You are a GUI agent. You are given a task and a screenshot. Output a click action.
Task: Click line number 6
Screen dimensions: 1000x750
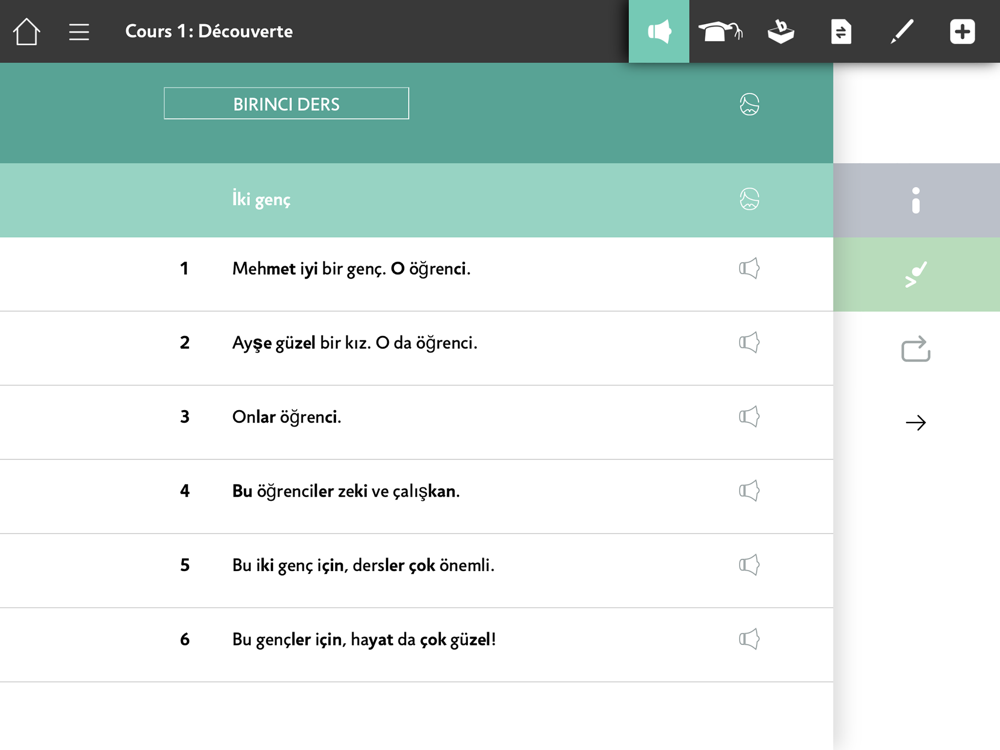pyautogui.click(x=184, y=638)
